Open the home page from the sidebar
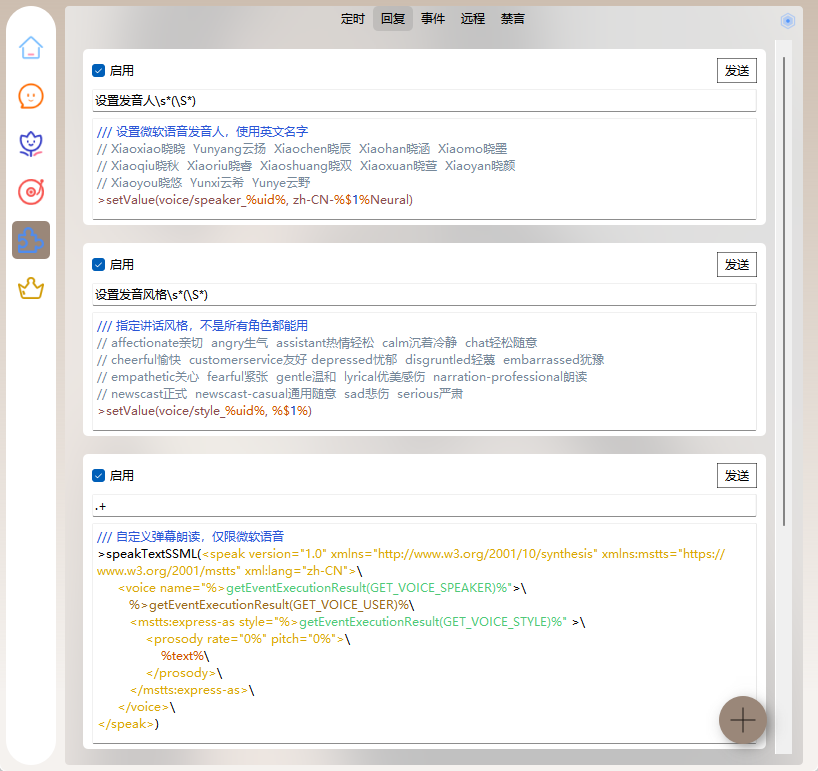The width and height of the screenshot is (818, 771). click(x=31, y=48)
